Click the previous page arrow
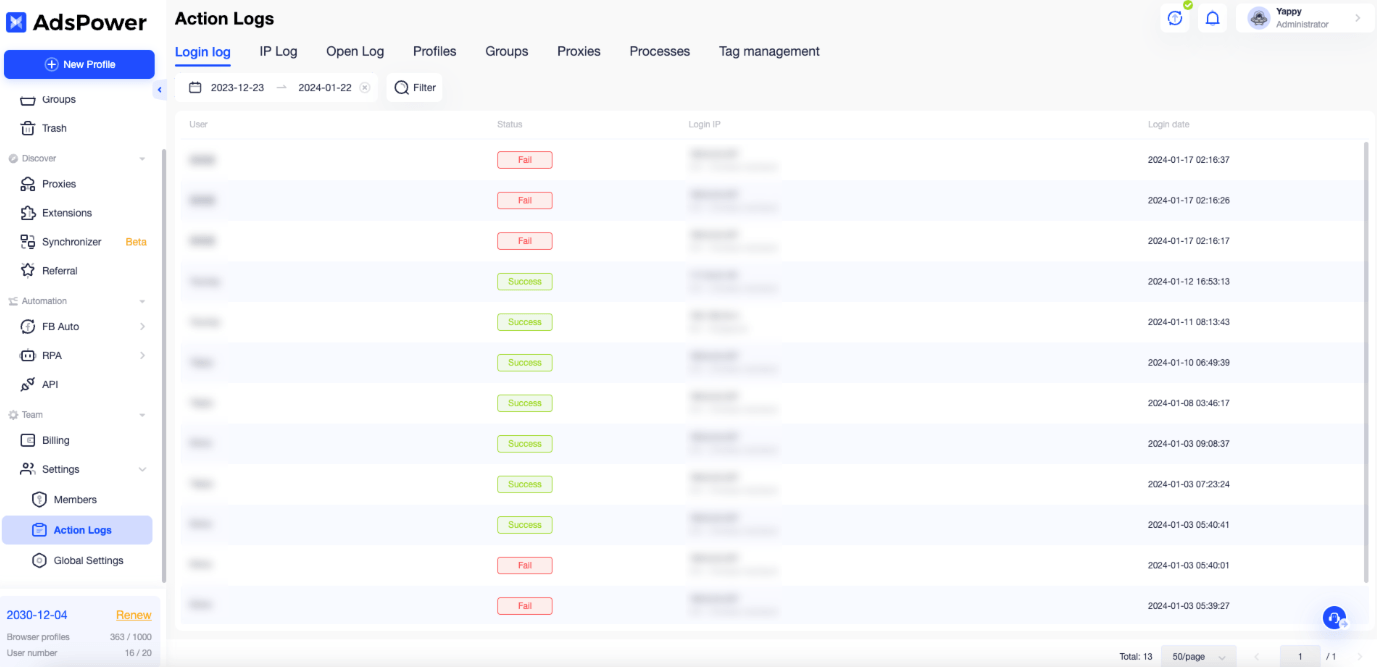Screen dimensions: 1377x667 [x=1257, y=656]
